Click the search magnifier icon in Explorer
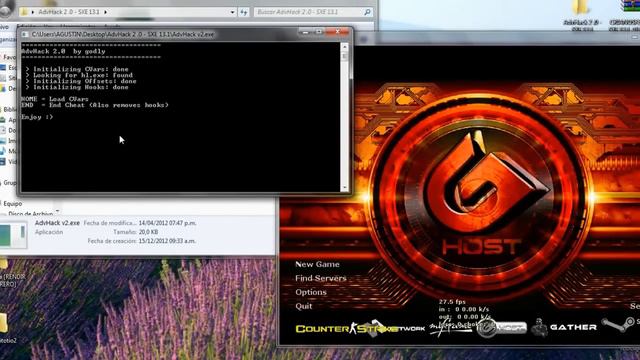This screenshot has width=640, height=360. click(x=367, y=12)
